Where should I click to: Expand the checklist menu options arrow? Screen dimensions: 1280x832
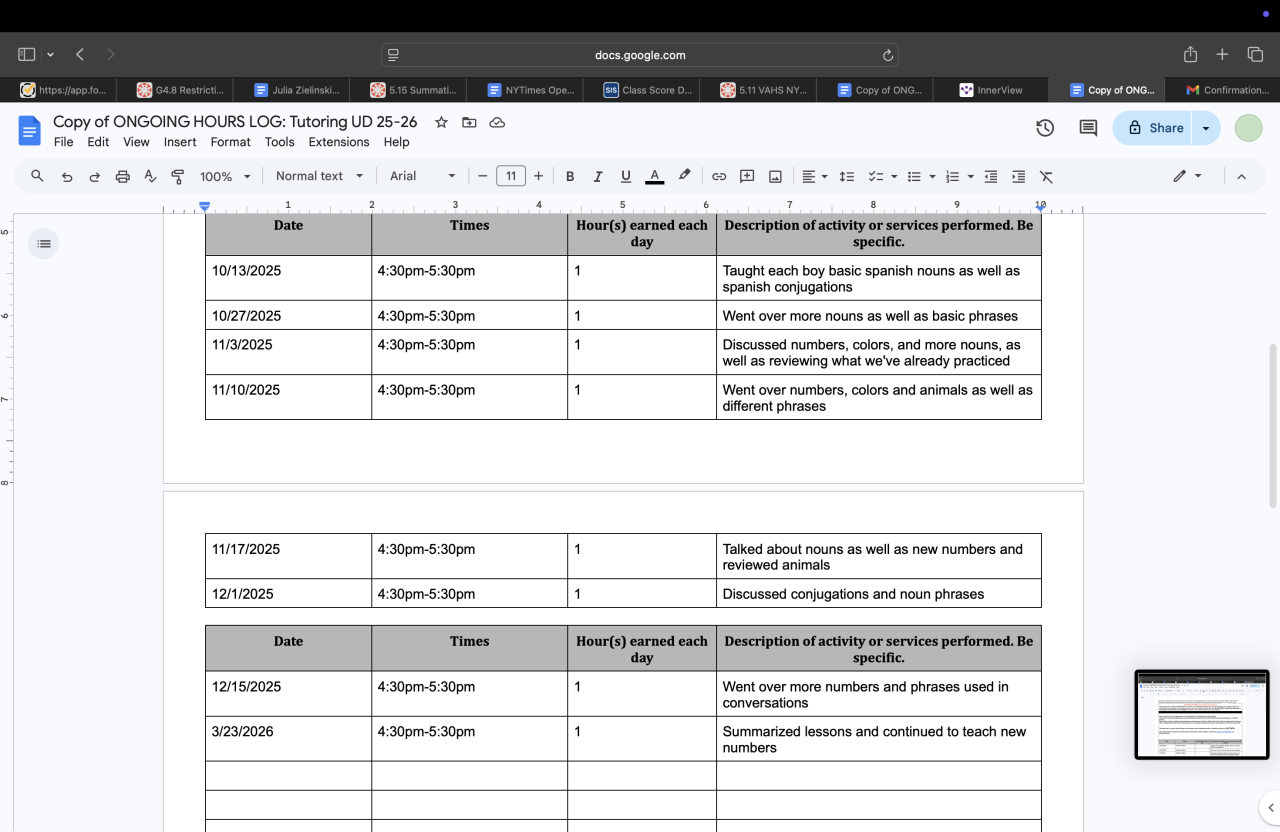tap(894, 176)
